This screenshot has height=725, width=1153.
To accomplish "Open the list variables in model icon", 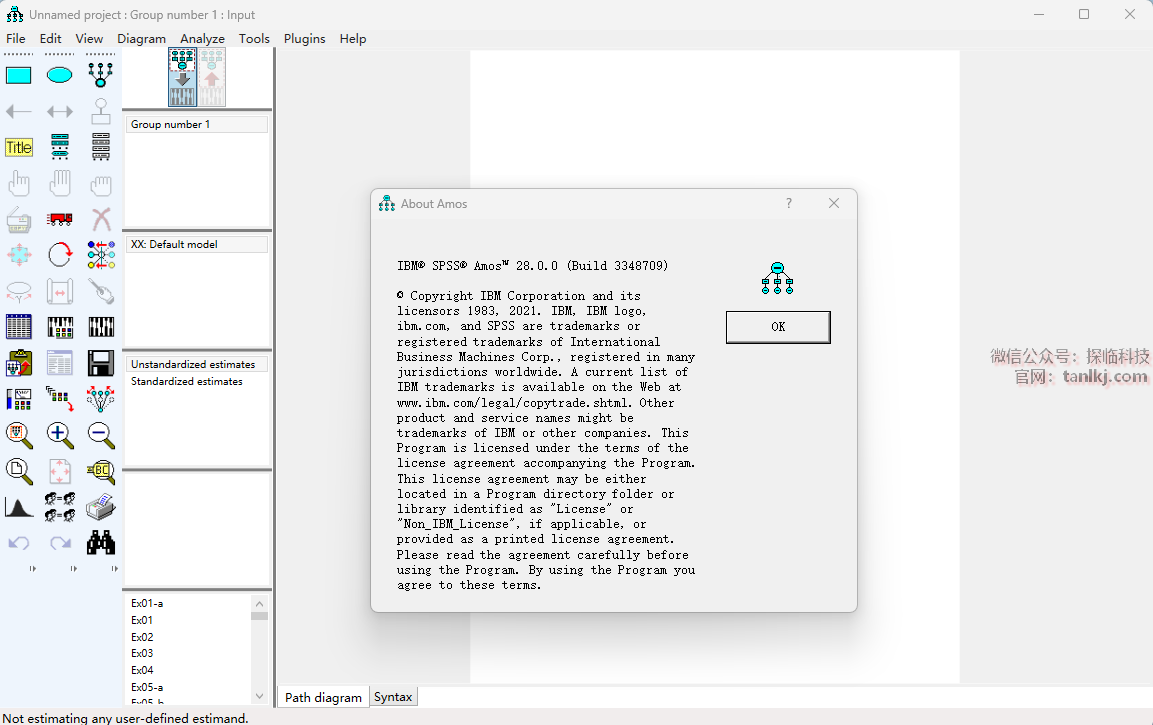I will [60, 147].
